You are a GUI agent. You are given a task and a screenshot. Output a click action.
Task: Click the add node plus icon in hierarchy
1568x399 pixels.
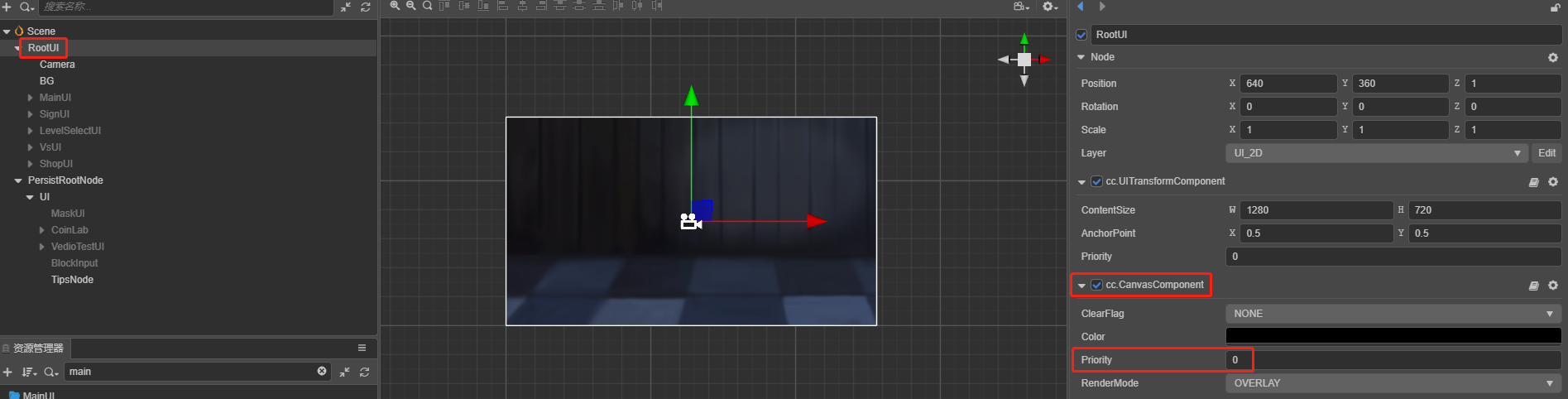pyautogui.click(x=7, y=7)
